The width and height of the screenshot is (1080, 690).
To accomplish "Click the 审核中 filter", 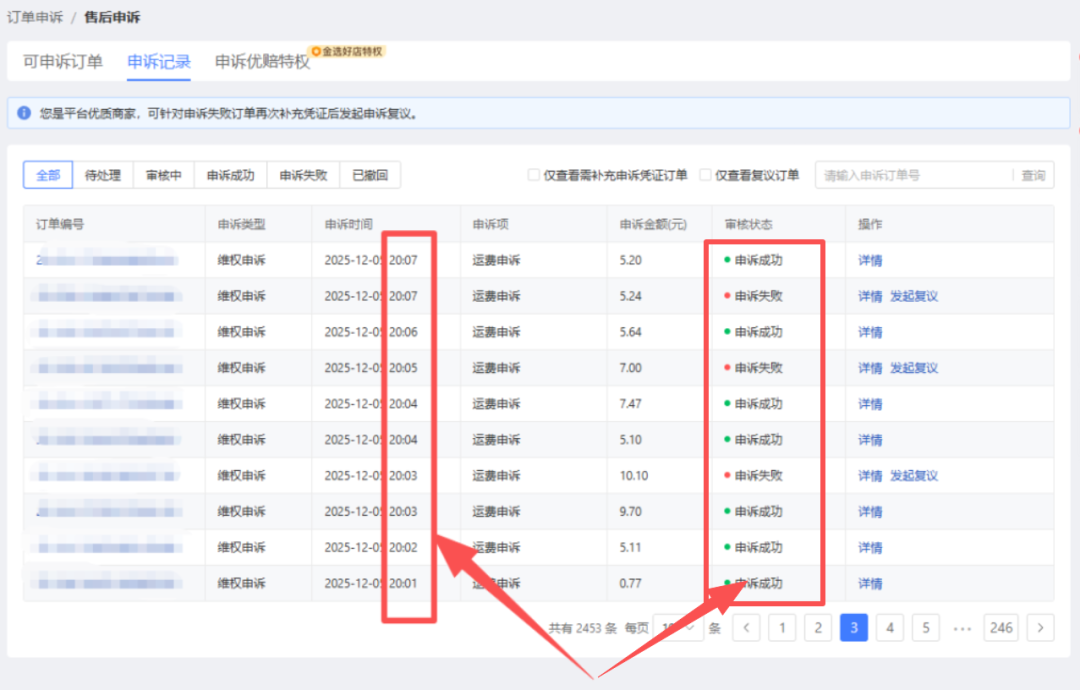I will (x=163, y=174).
